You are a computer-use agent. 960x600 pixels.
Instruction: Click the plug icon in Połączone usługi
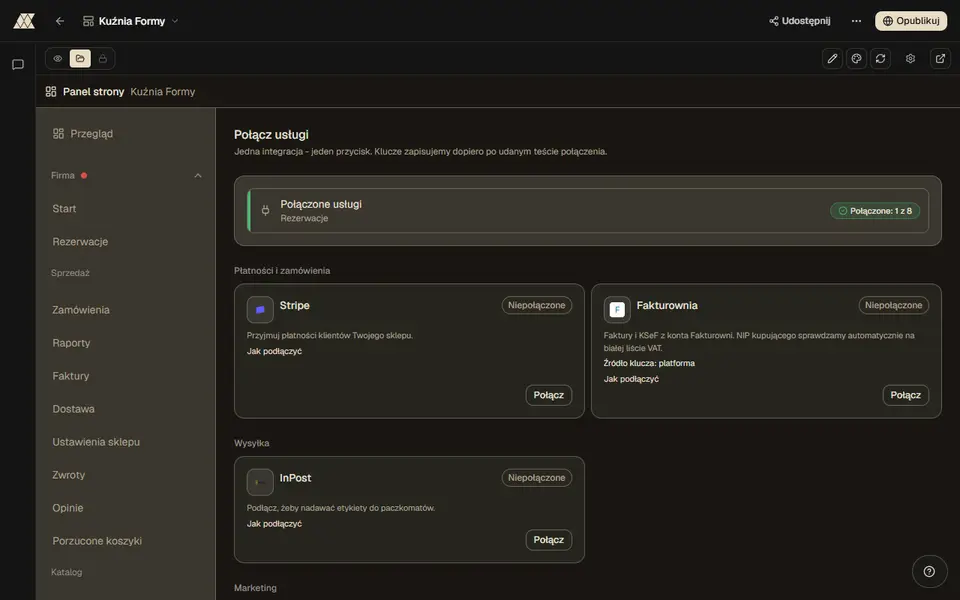pos(265,211)
